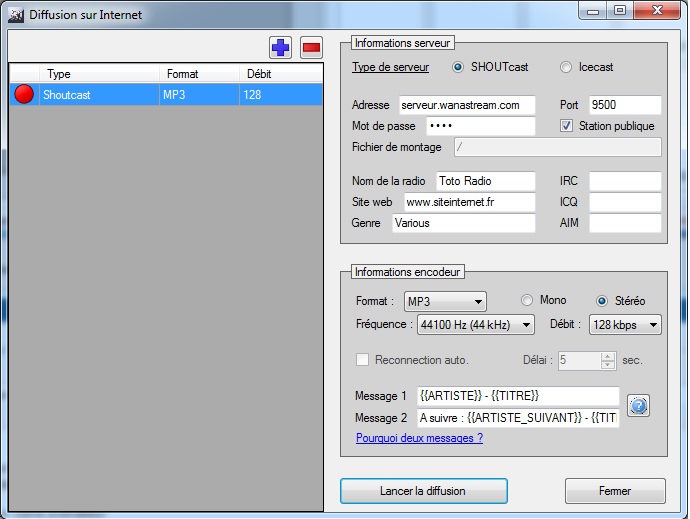Click the Fermer button

click(x=615, y=491)
